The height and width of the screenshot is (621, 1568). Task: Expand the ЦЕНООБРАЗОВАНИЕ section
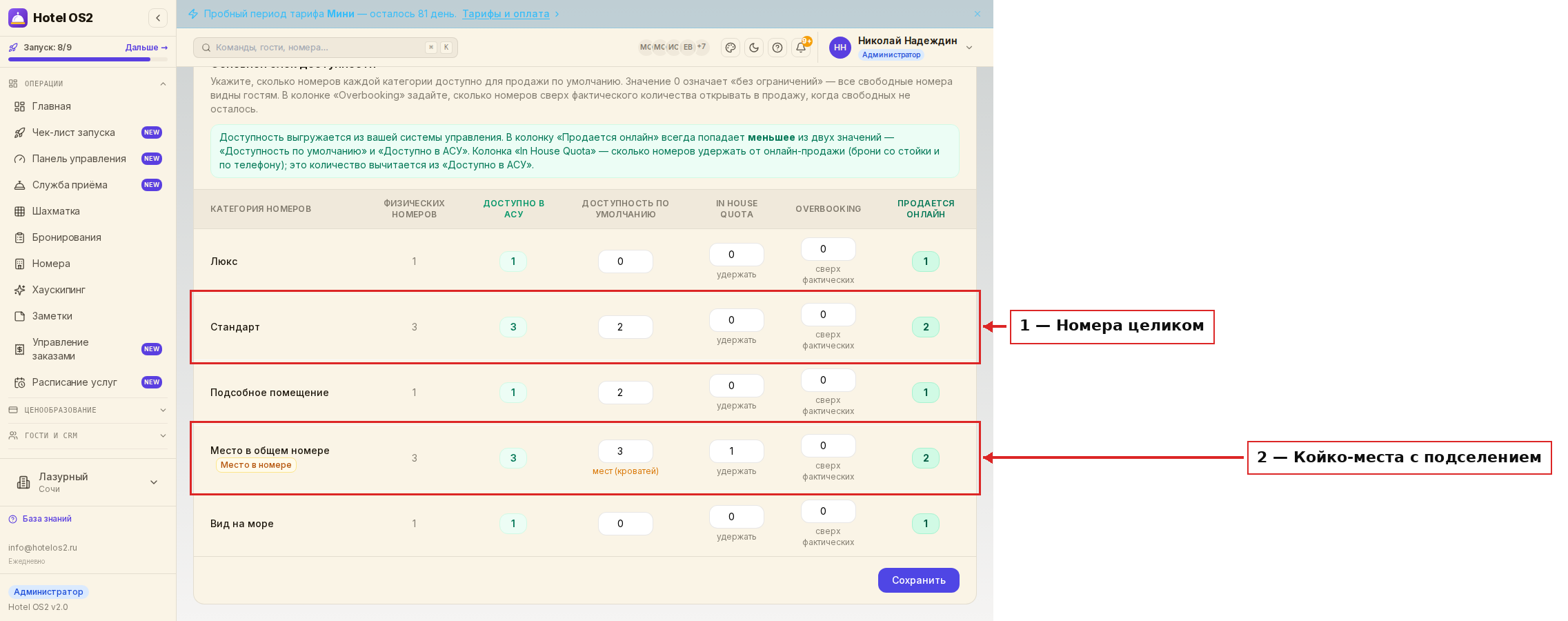tap(88, 410)
